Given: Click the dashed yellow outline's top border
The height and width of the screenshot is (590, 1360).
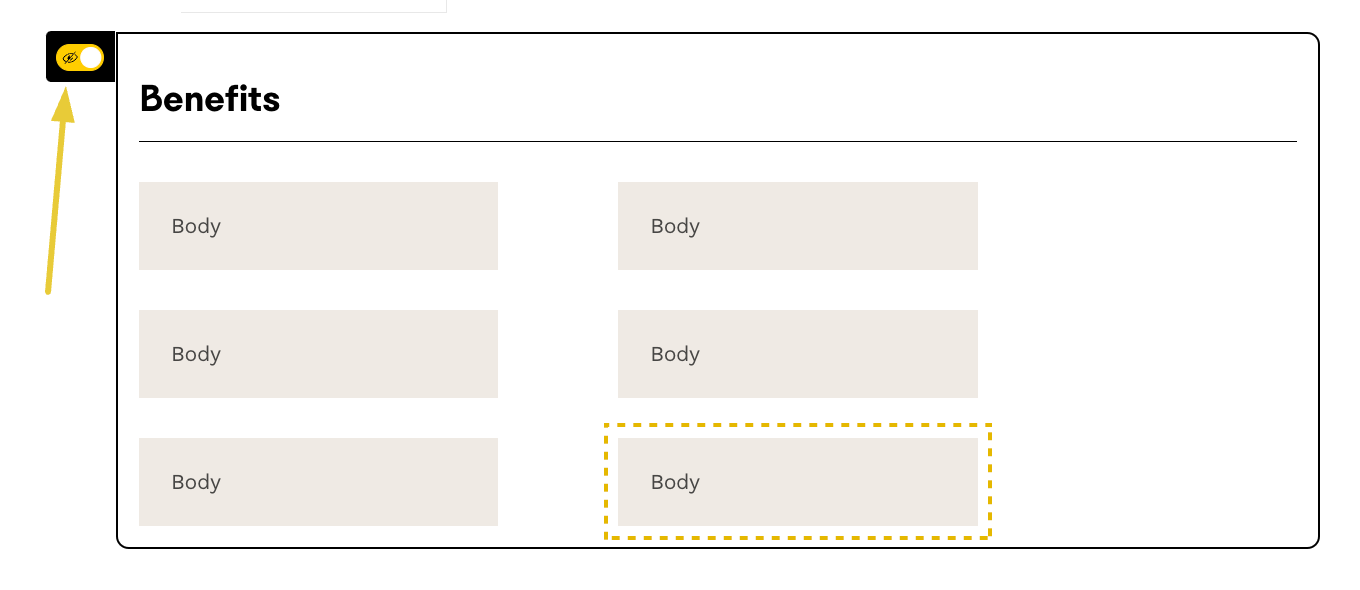Looking at the screenshot, I should coord(797,426).
